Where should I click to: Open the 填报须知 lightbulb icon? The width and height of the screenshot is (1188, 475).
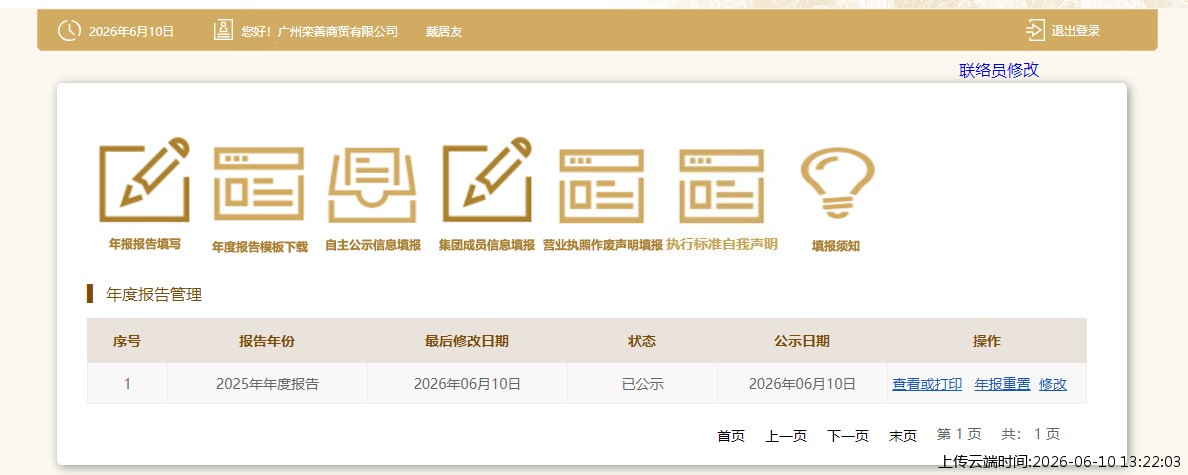pos(837,183)
